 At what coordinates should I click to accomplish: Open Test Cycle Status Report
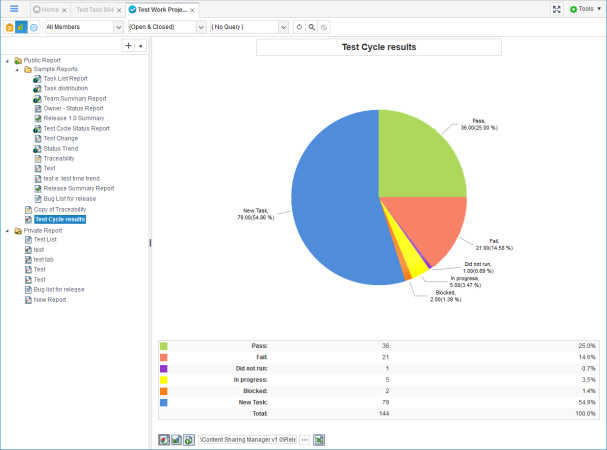pyautogui.click(x=76, y=129)
